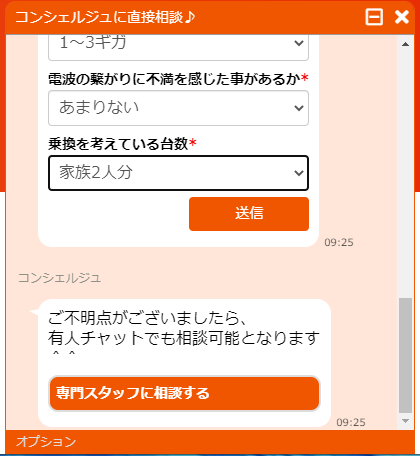This screenshot has width=420, height=456.
Task: Click the scrollbar up arrow
Action: tap(405, 44)
